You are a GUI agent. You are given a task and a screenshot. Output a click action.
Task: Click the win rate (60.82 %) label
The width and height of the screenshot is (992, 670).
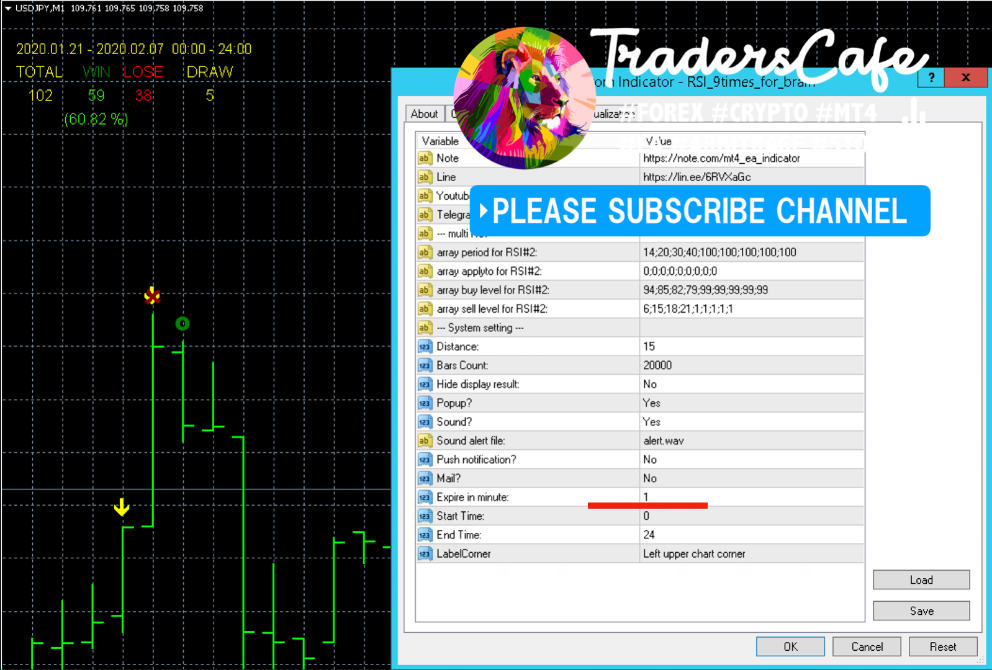click(x=96, y=119)
